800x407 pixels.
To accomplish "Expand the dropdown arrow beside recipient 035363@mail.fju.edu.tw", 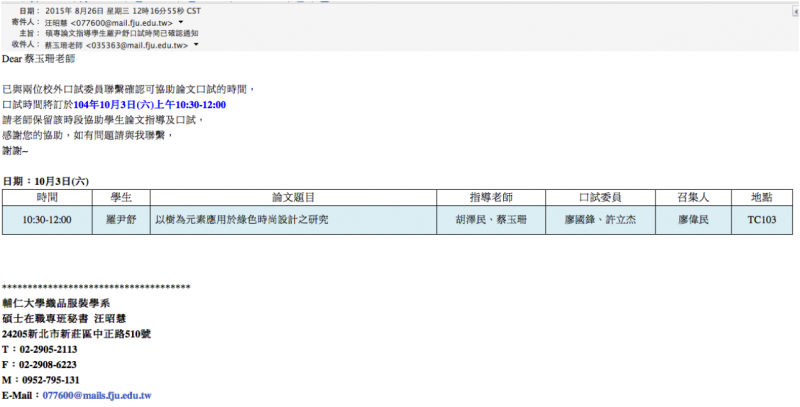I will pyautogui.click(x=195, y=45).
